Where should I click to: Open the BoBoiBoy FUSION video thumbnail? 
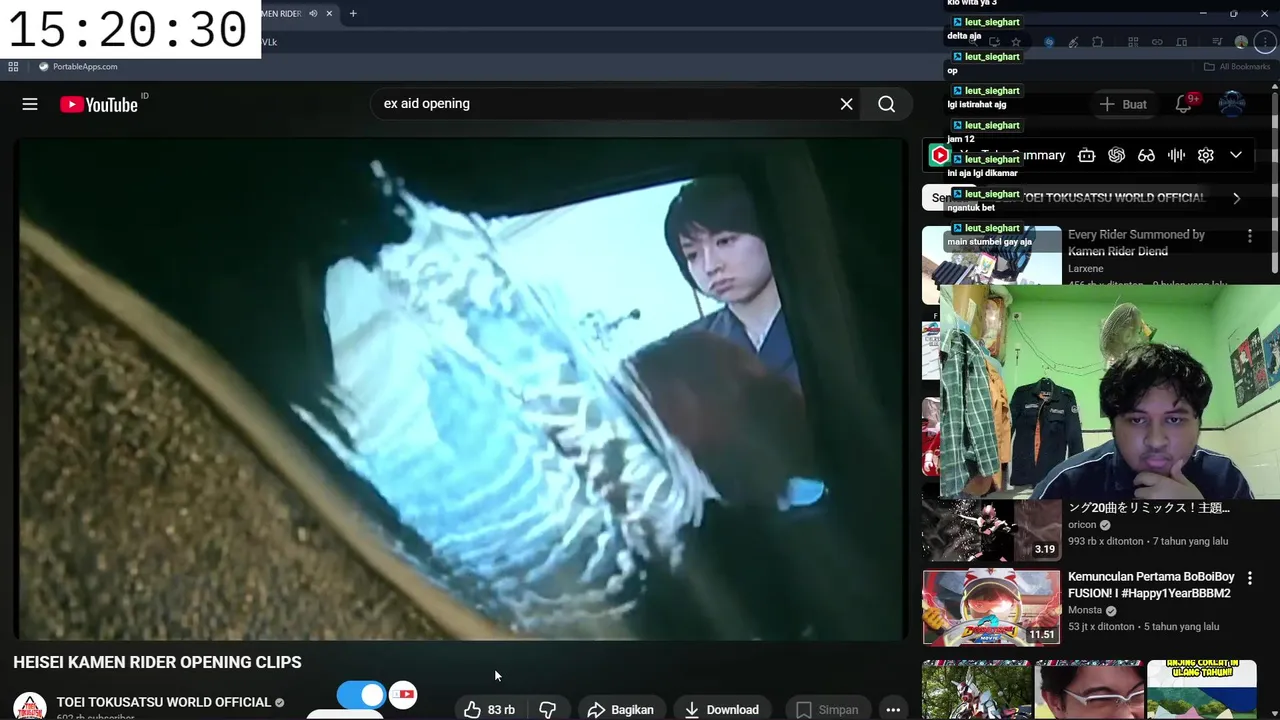click(x=991, y=607)
